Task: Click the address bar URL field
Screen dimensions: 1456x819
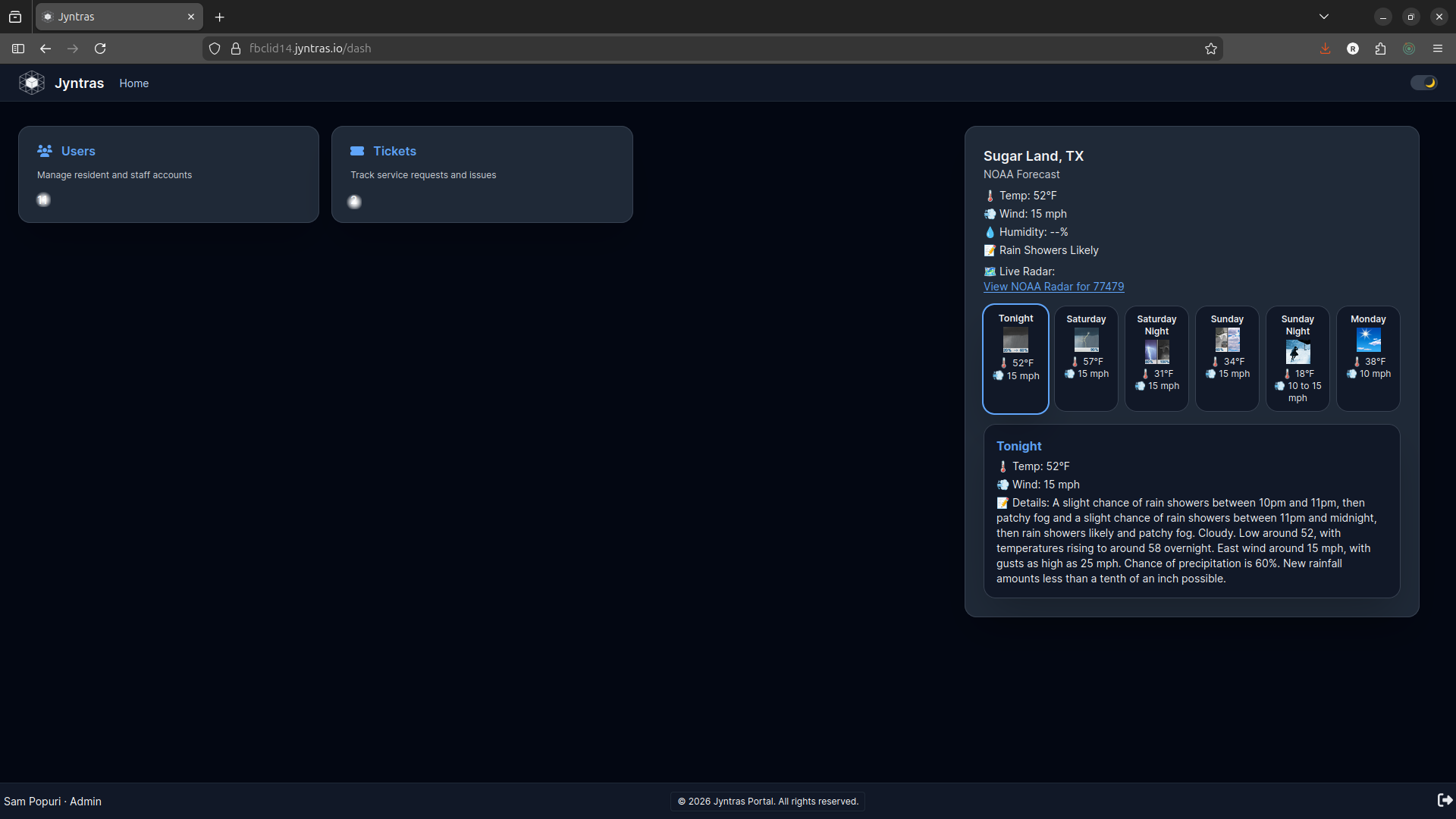Action: [x=682, y=49]
